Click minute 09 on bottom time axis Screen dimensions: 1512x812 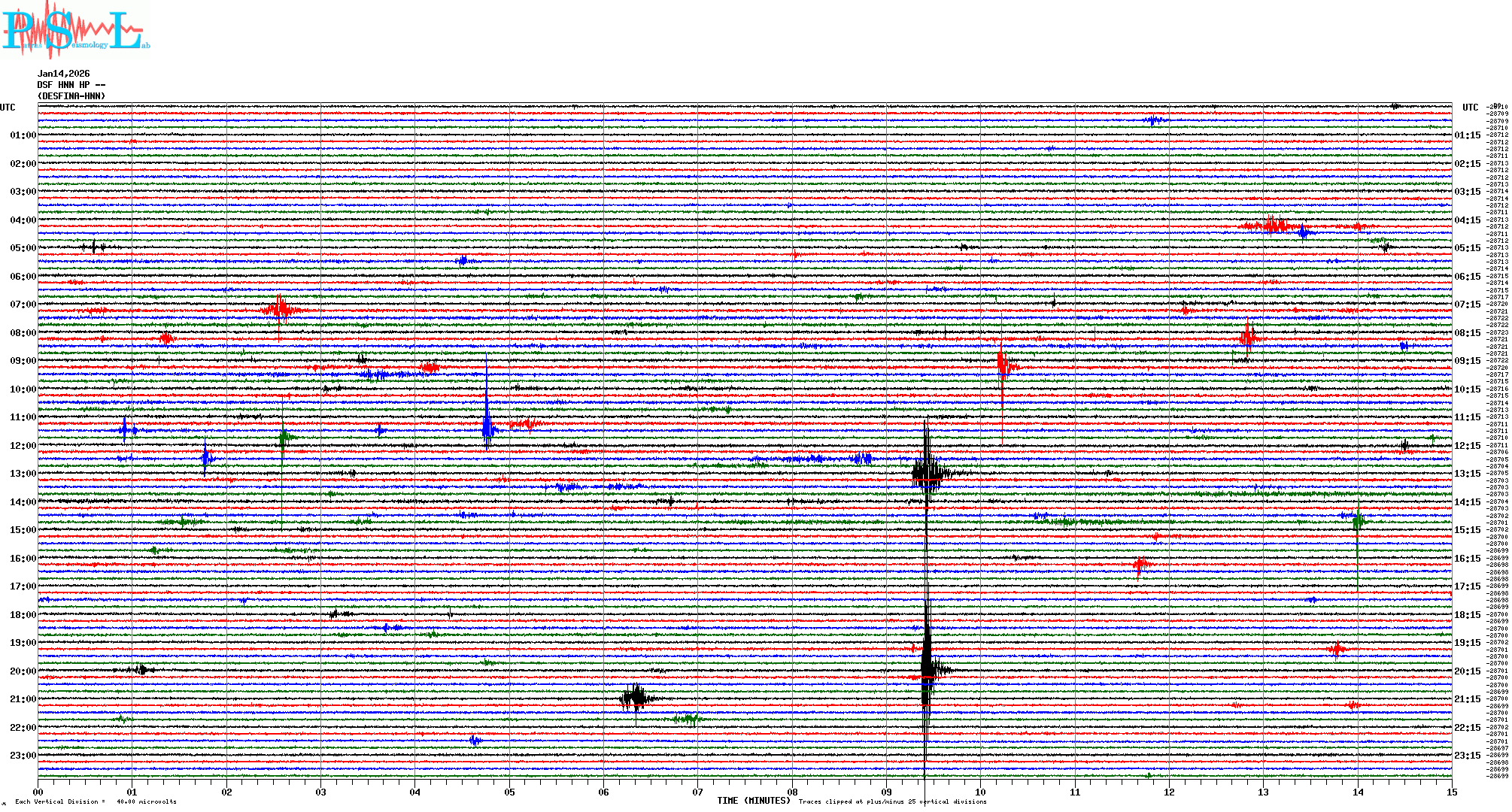coord(886,792)
